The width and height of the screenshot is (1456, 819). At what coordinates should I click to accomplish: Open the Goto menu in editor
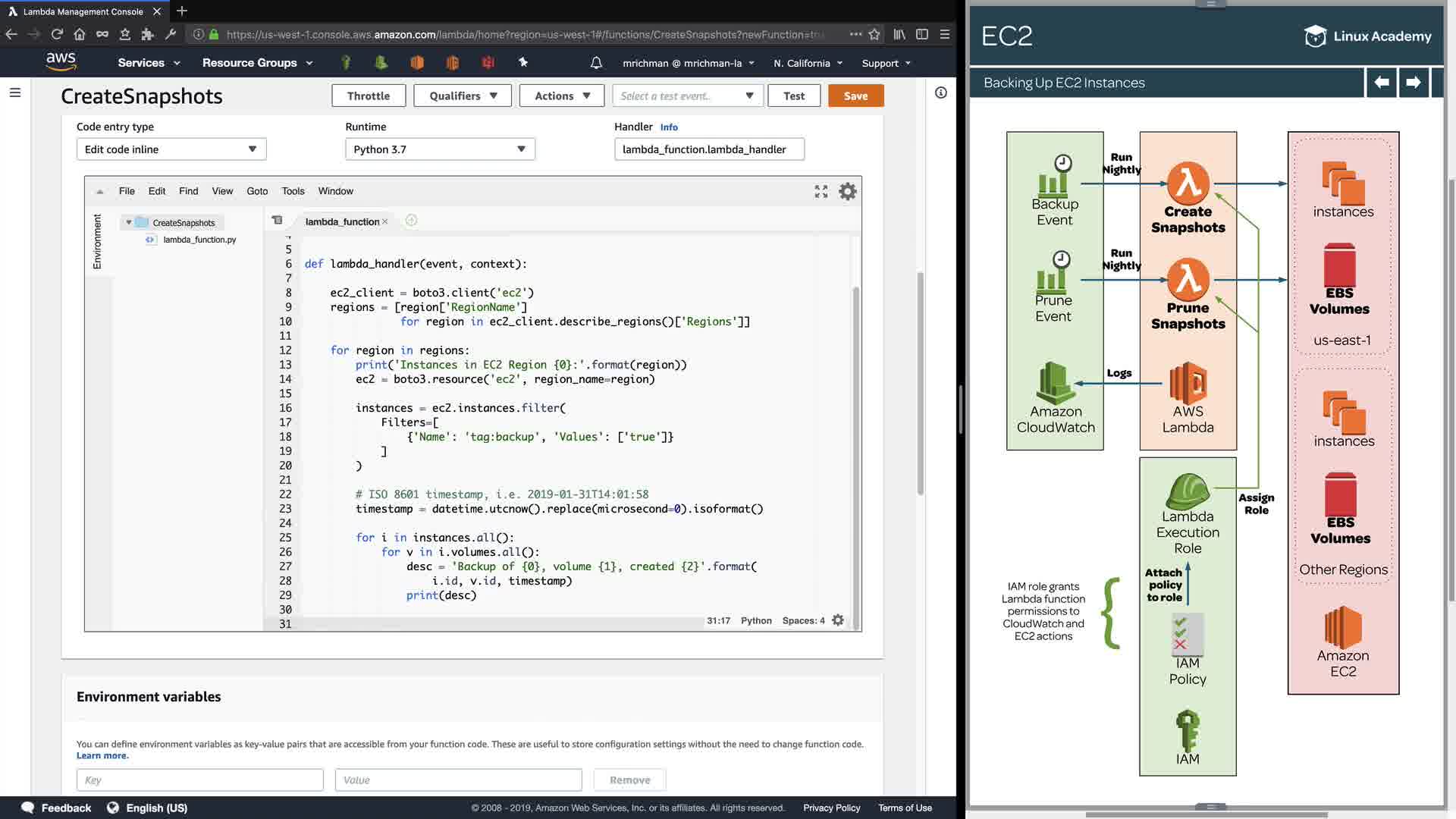tap(257, 191)
